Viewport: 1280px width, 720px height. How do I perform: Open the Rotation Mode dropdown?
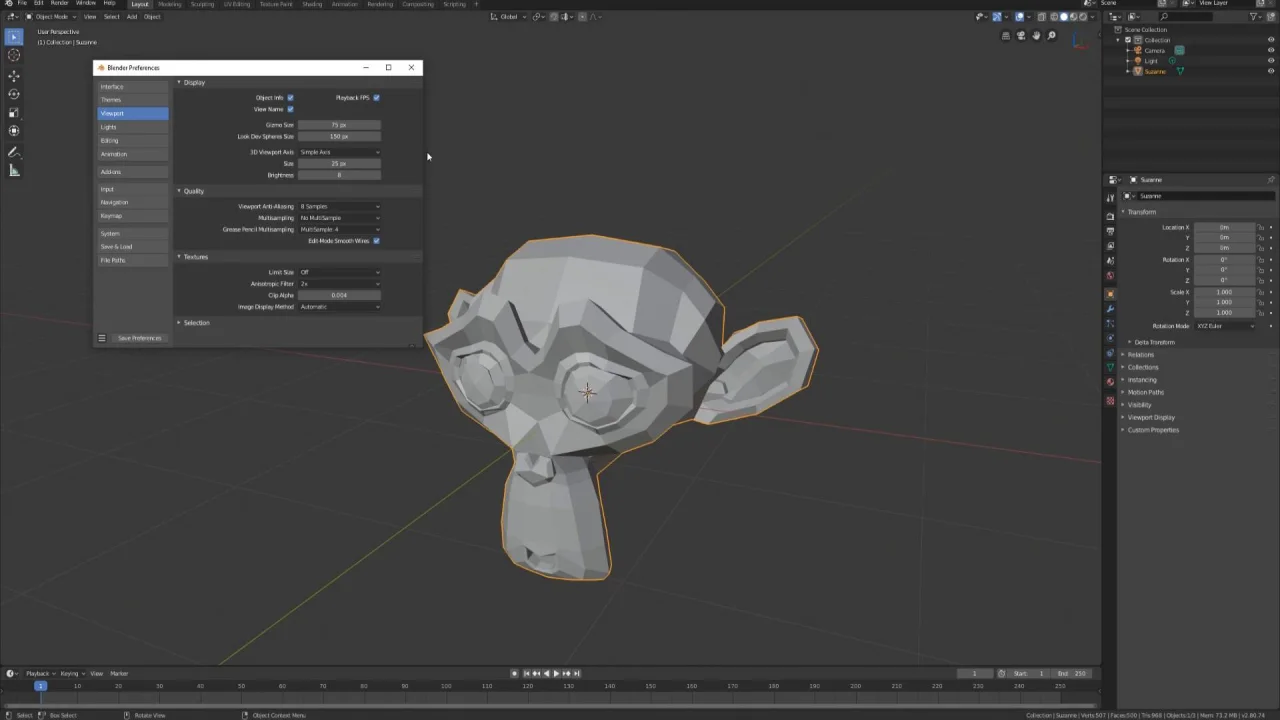click(x=1225, y=326)
